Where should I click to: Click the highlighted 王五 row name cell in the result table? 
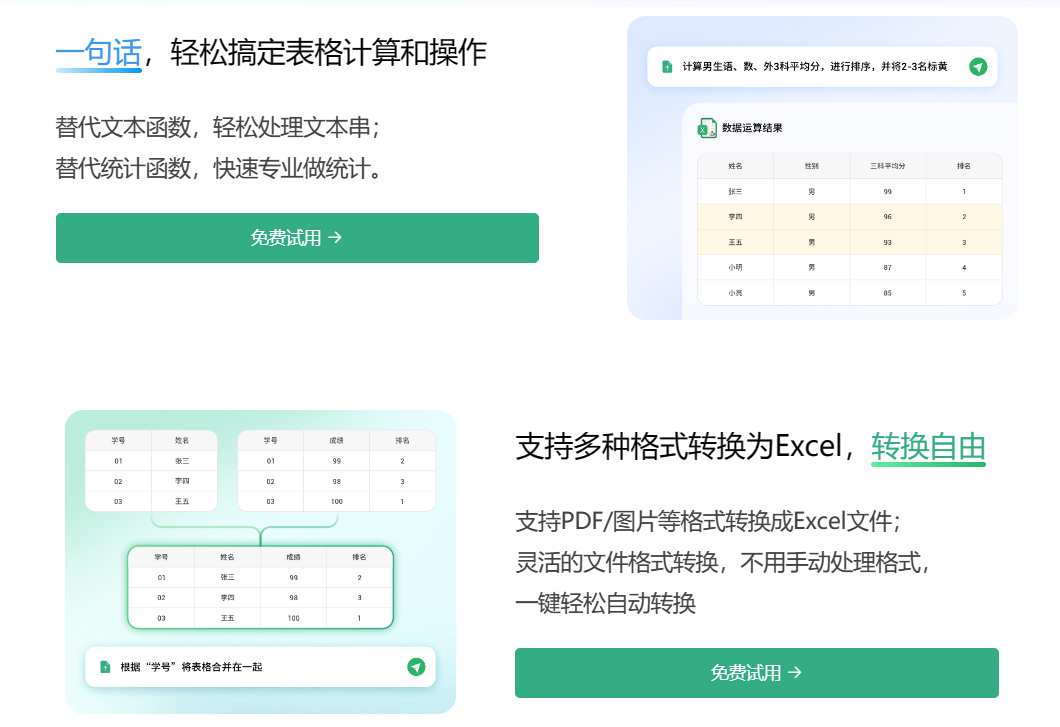coord(736,242)
